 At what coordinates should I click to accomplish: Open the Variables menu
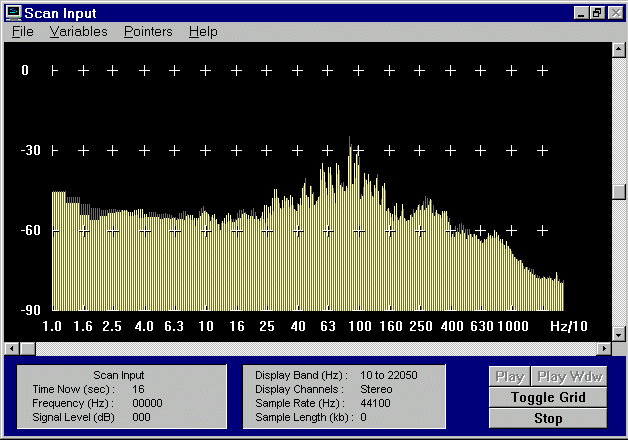78,32
